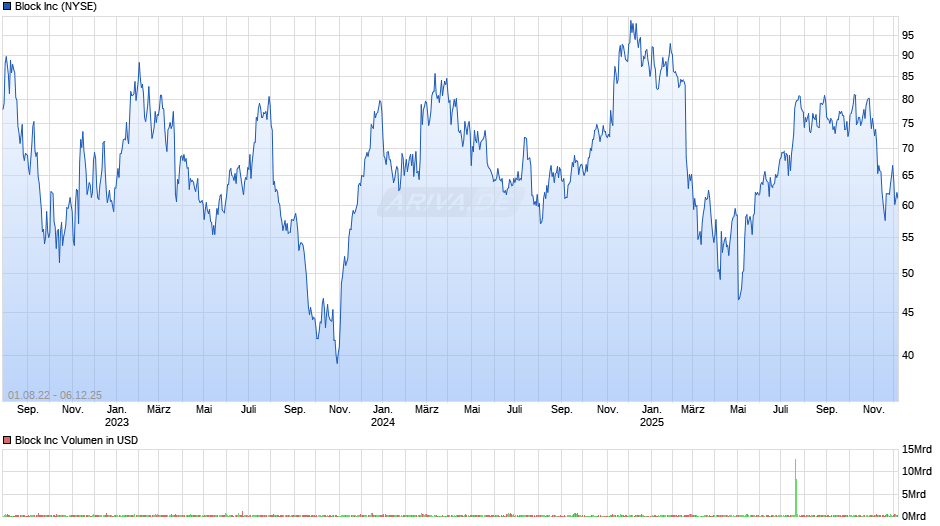
Task: Click the 55 price axis label
Action: click(908, 238)
